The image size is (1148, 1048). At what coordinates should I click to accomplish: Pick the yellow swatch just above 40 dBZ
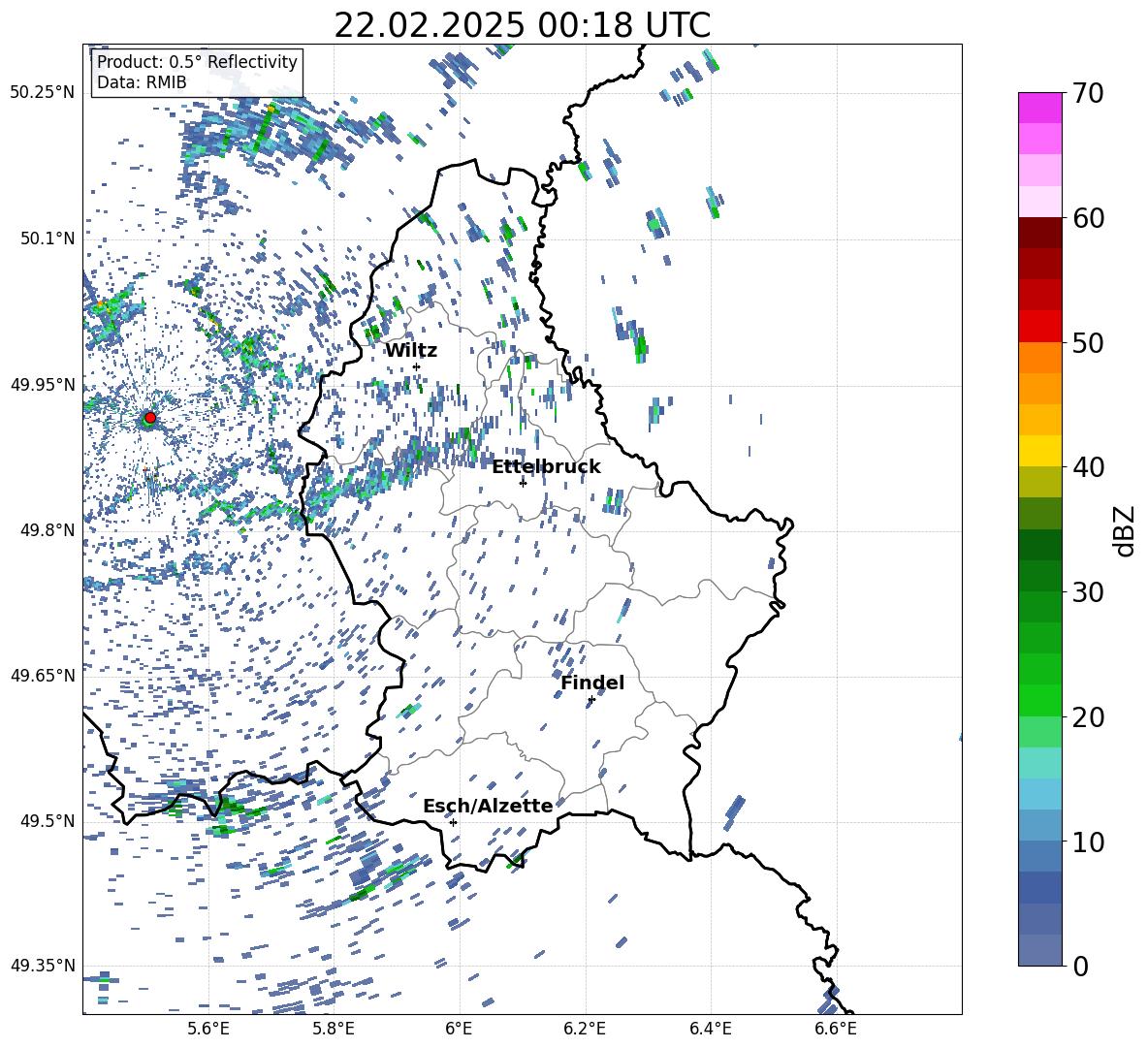1039,451
